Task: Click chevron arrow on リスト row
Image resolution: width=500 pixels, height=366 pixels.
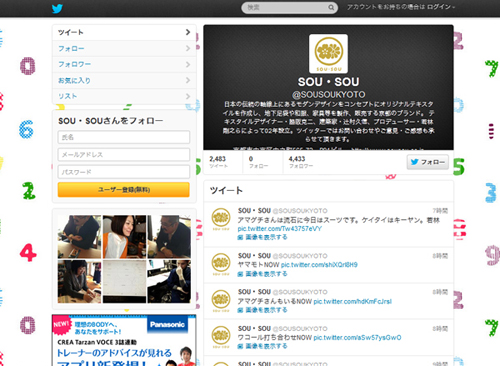Action: 188,96
